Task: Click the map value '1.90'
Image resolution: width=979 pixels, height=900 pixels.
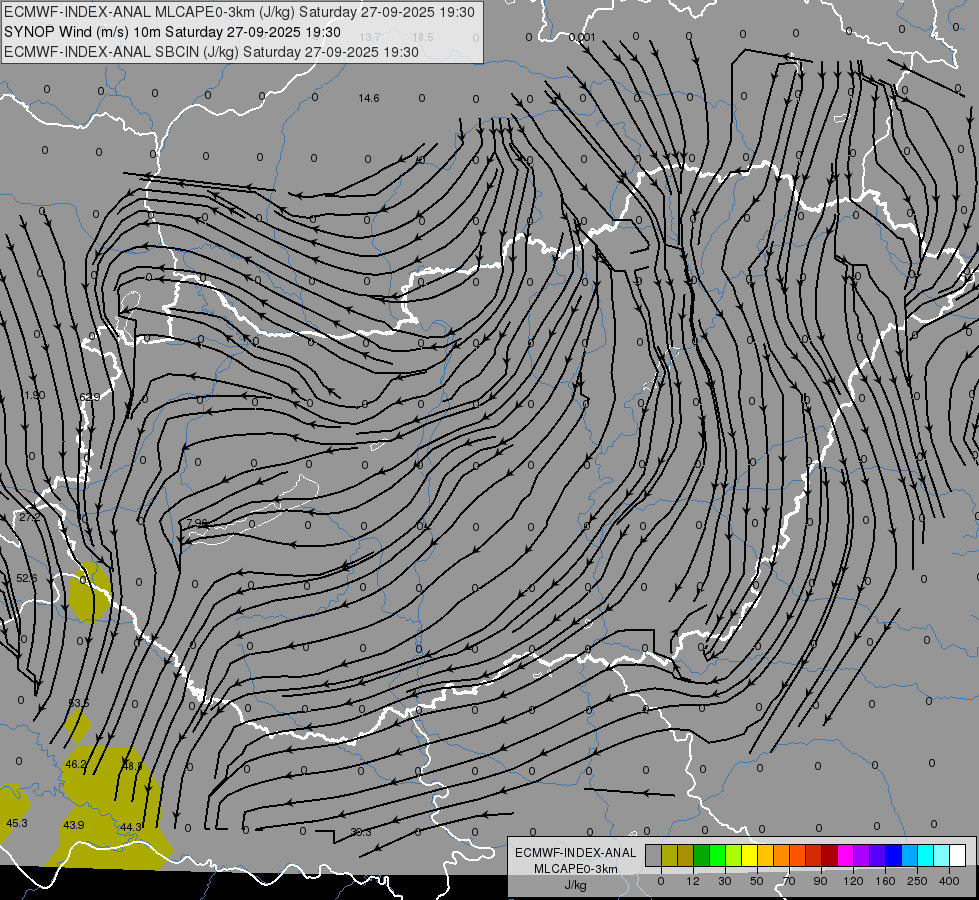Action: tap(35, 395)
